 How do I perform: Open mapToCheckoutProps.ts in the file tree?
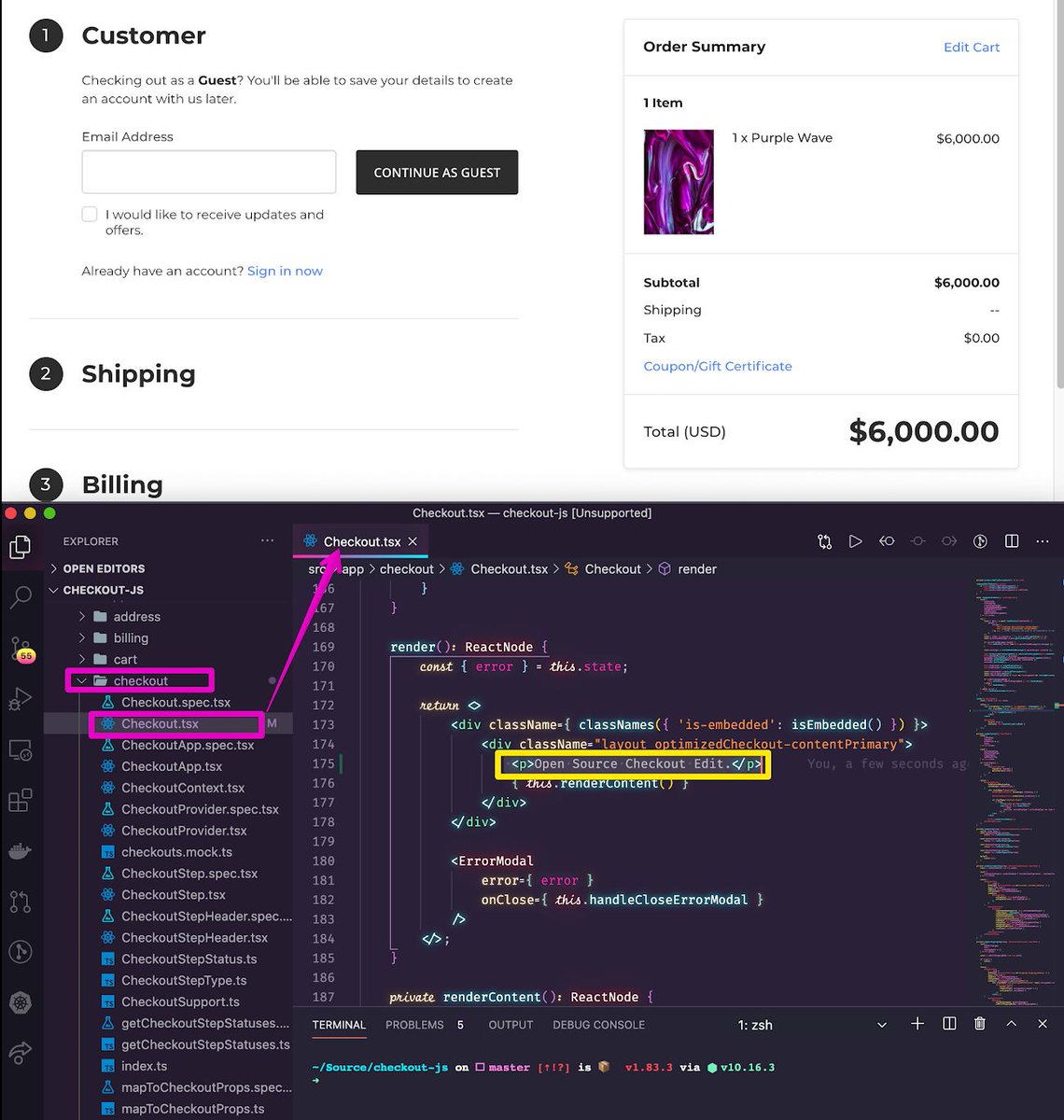pyautogui.click(x=192, y=1109)
